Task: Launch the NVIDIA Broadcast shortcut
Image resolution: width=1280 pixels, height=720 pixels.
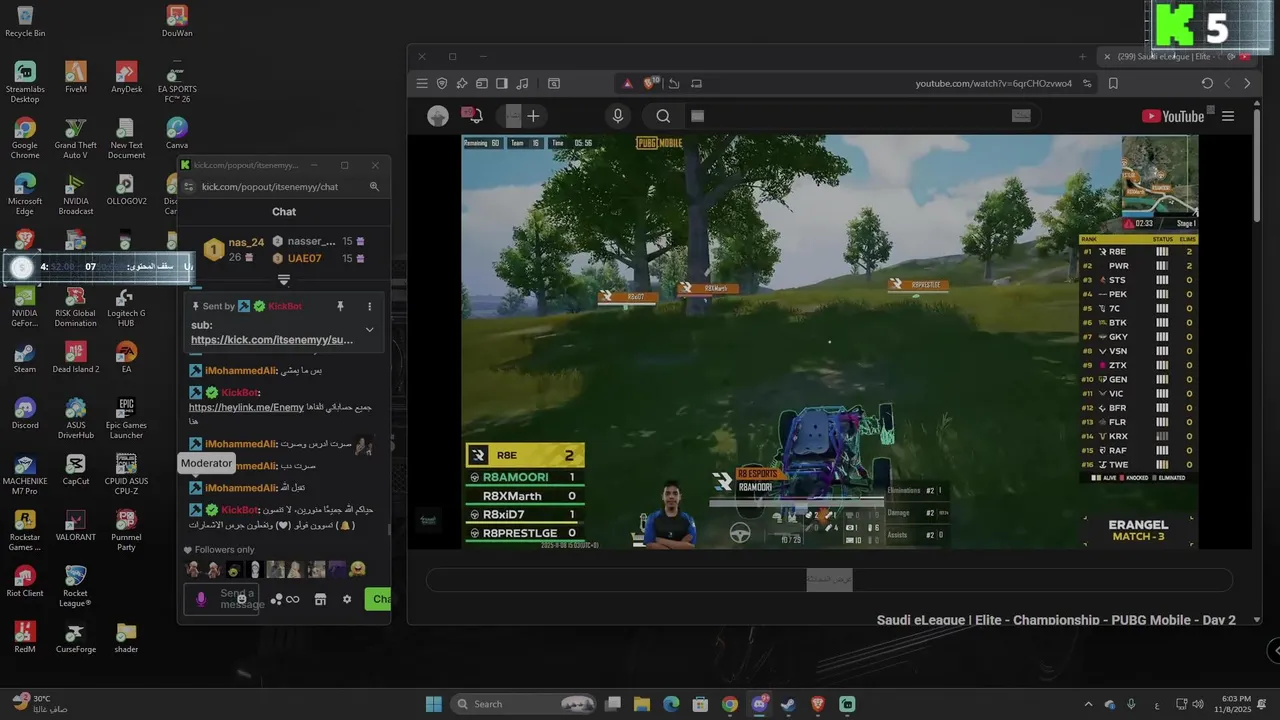Action: (x=76, y=194)
